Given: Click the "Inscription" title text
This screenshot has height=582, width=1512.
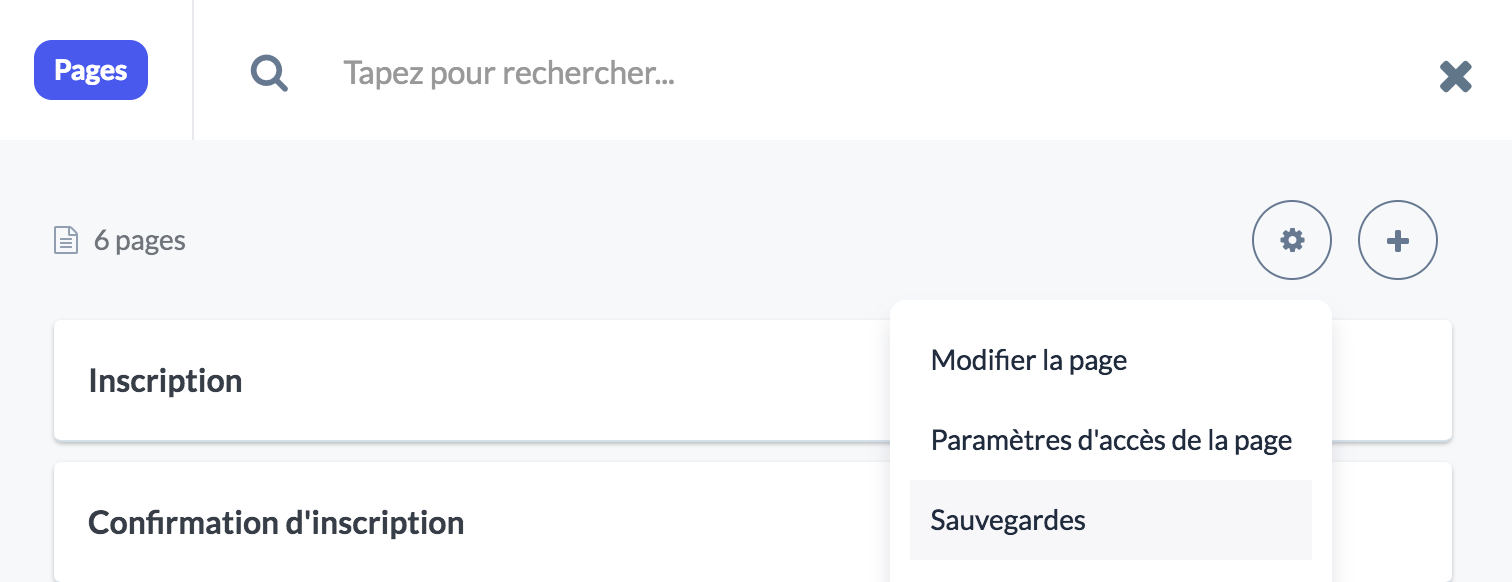Looking at the screenshot, I should coord(165,381).
